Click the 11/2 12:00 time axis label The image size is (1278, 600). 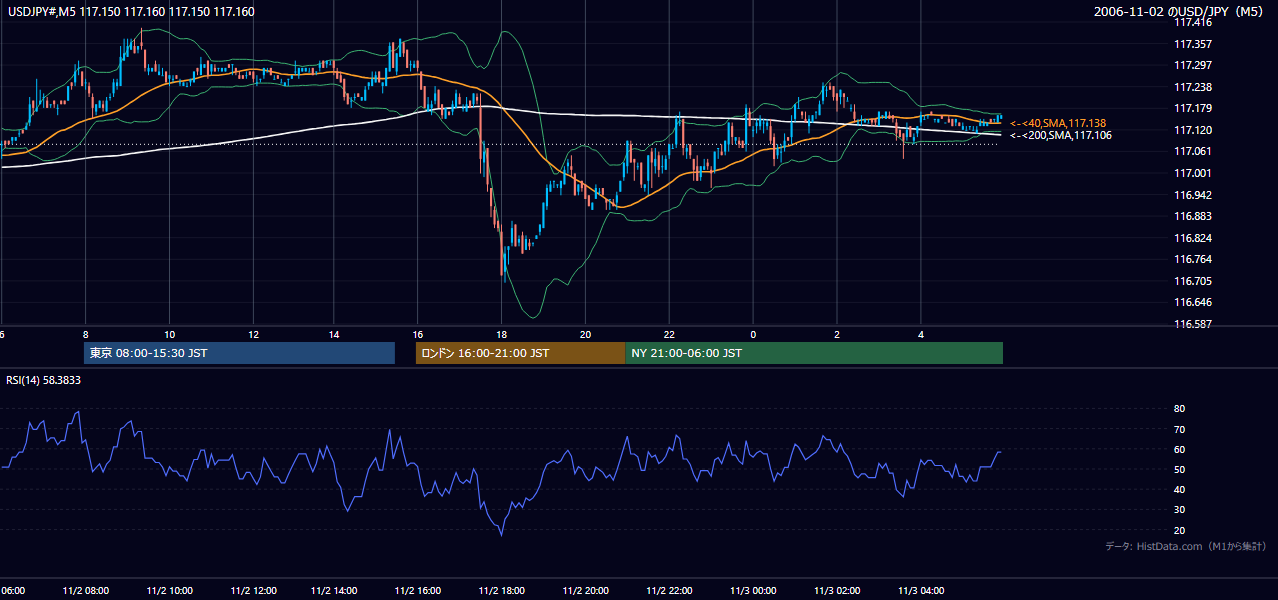[253, 591]
